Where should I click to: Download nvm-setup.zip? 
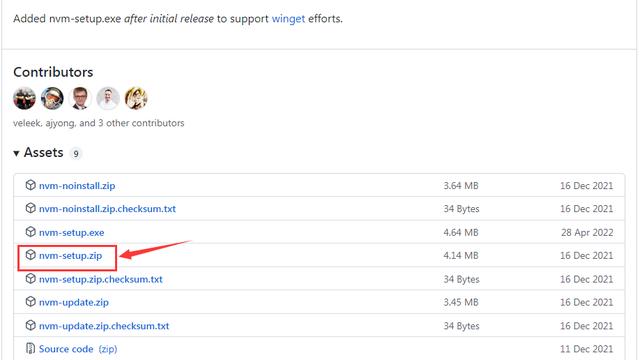coord(71,256)
